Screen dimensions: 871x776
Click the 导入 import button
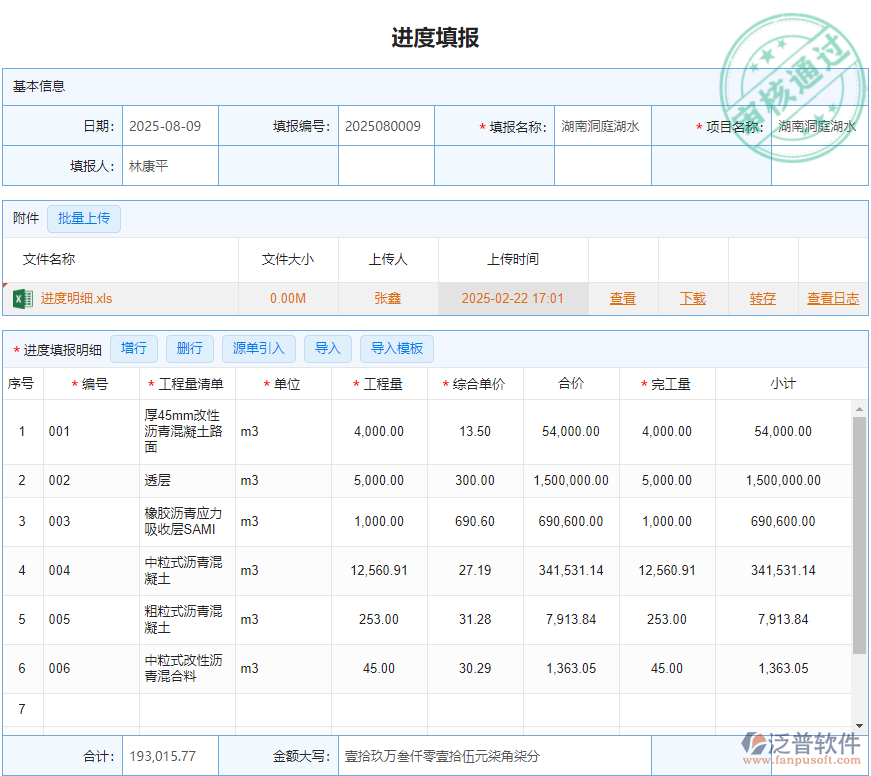tap(327, 349)
